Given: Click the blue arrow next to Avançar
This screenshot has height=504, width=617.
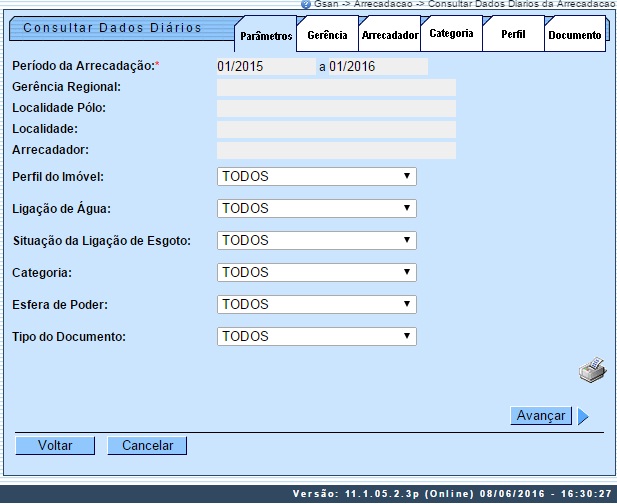Looking at the screenshot, I should coord(583,416).
